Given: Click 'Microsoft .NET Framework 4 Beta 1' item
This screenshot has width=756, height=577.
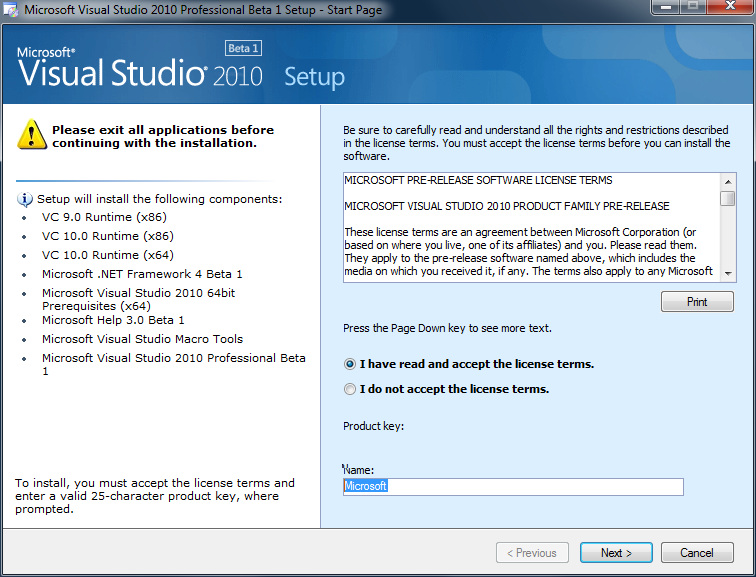Looking at the screenshot, I should [142, 274].
